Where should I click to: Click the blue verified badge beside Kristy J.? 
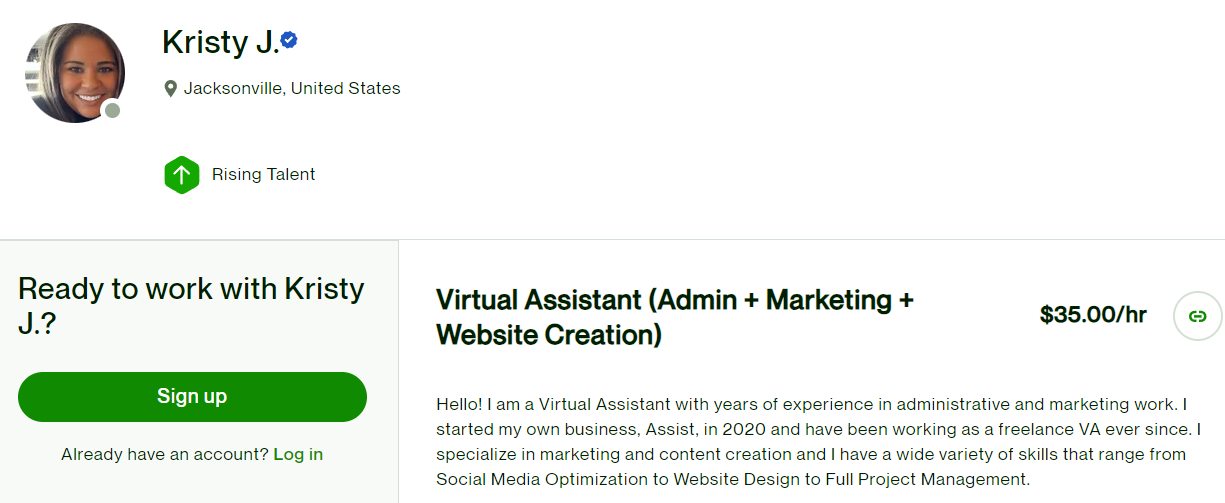click(289, 41)
